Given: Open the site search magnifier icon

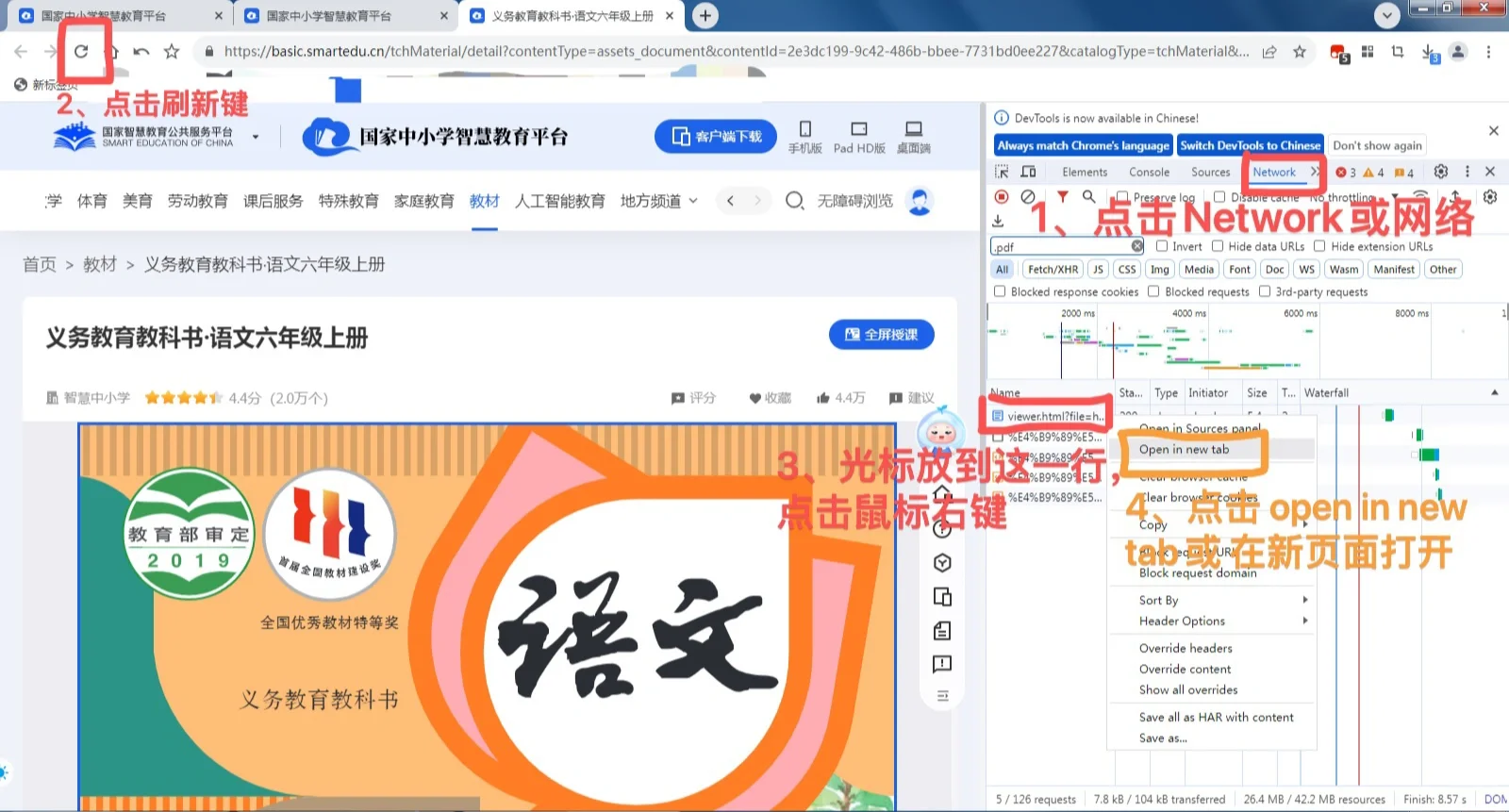Looking at the screenshot, I should point(794,200).
